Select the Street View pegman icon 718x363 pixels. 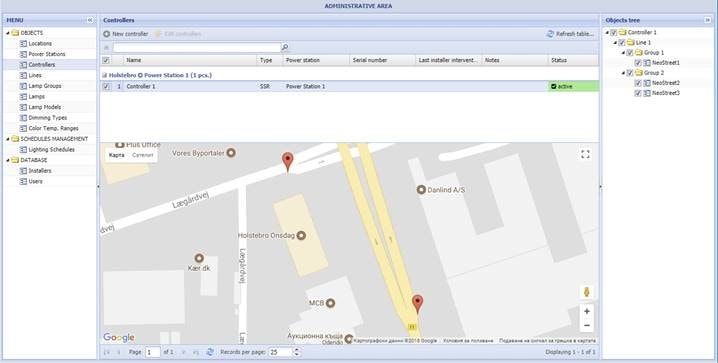[587, 292]
